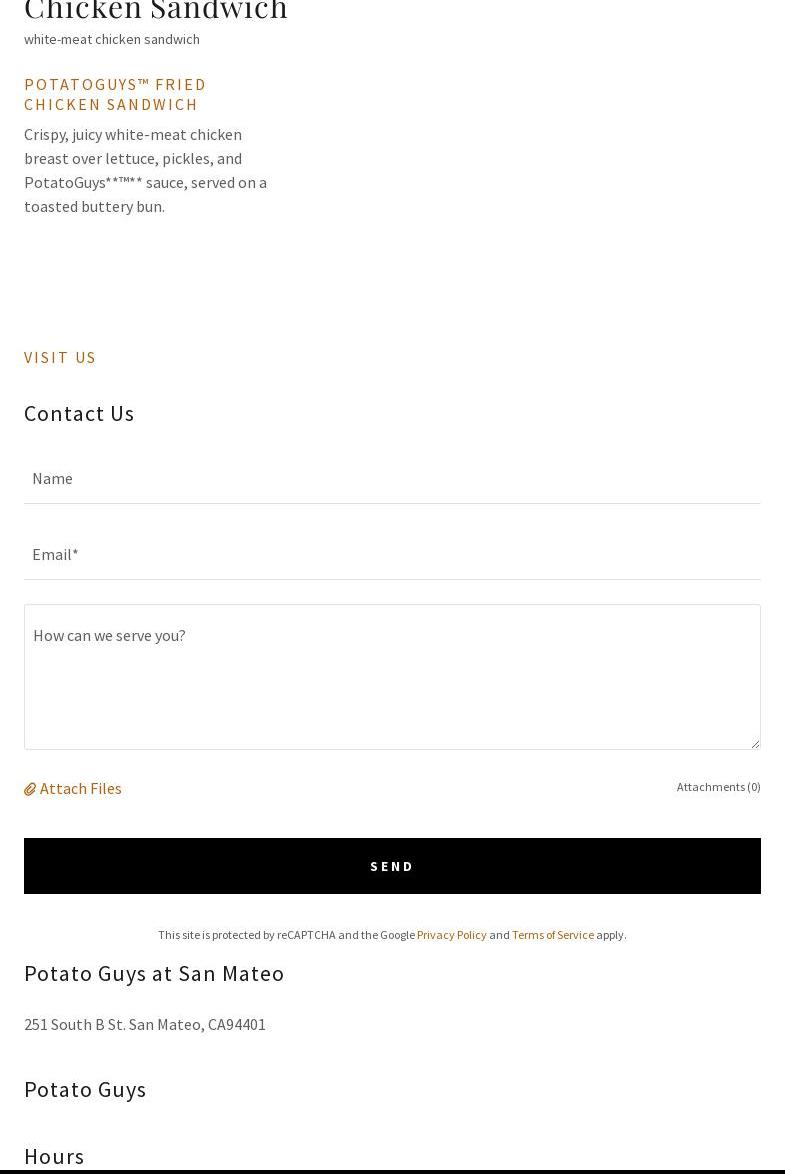785x1174 pixels.
Task: Click the Contact Us heading
Action: click(x=79, y=413)
